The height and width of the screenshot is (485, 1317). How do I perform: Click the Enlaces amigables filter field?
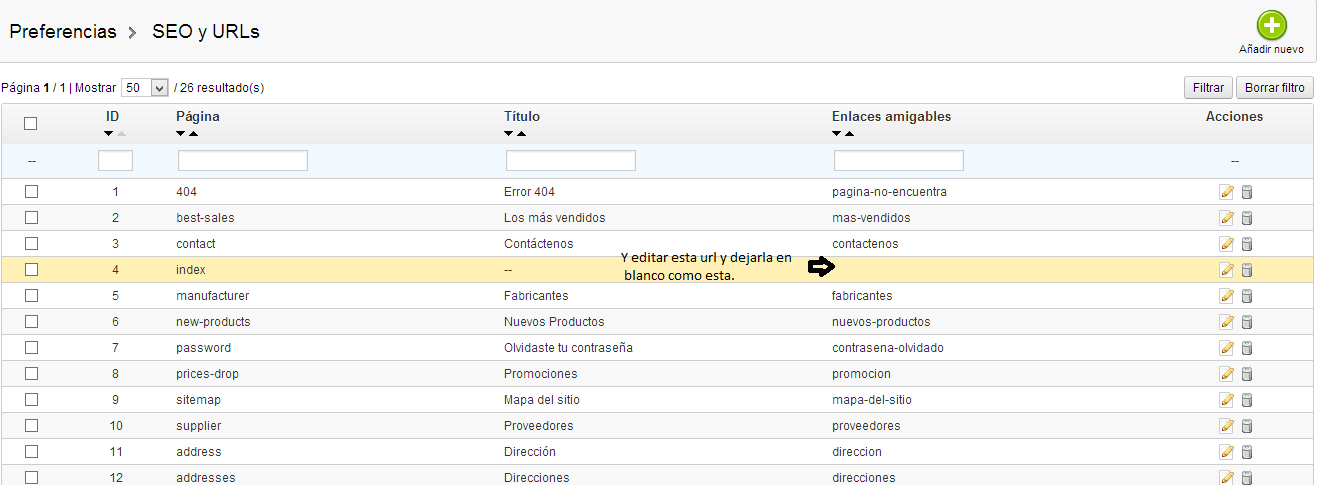[x=899, y=161]
